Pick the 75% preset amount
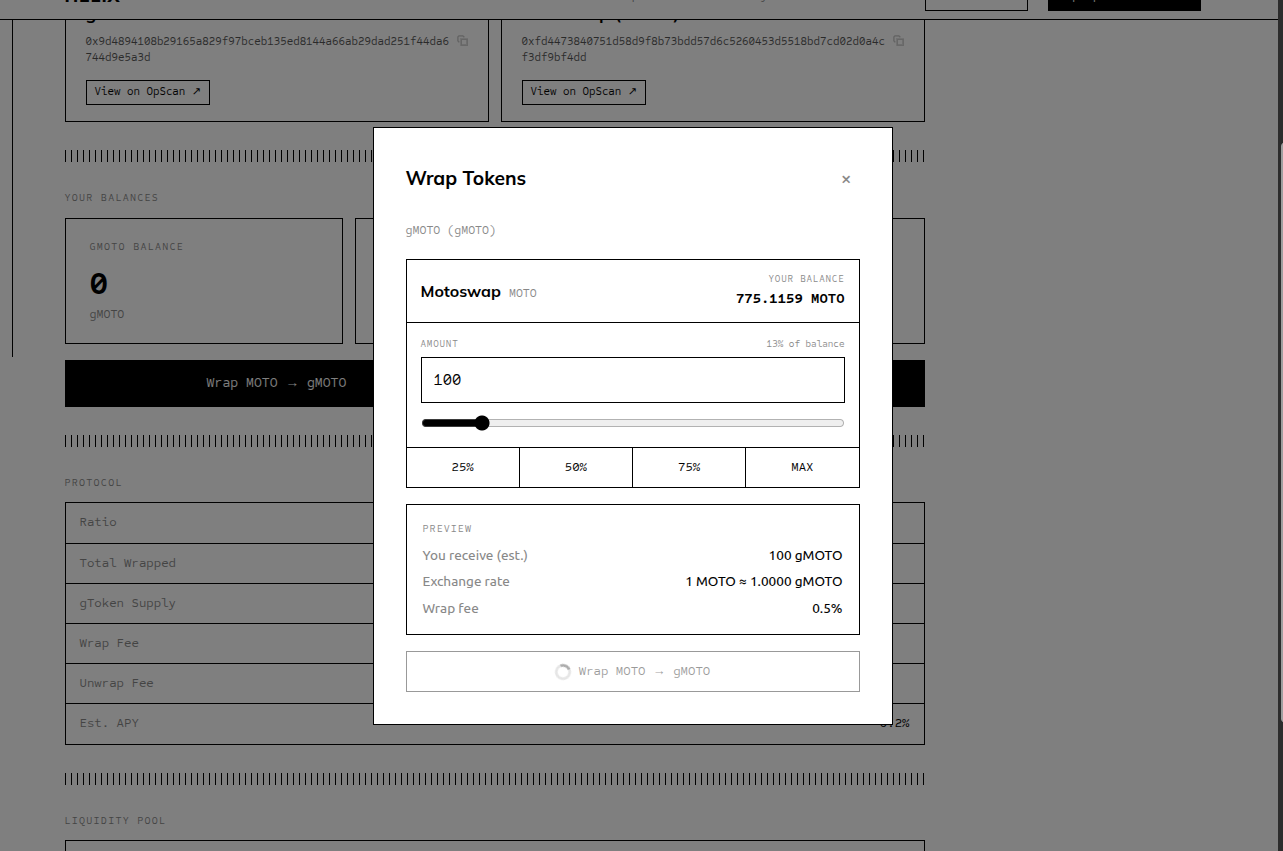Viewport: 1283px width, 851px height. tap(689, 467)
